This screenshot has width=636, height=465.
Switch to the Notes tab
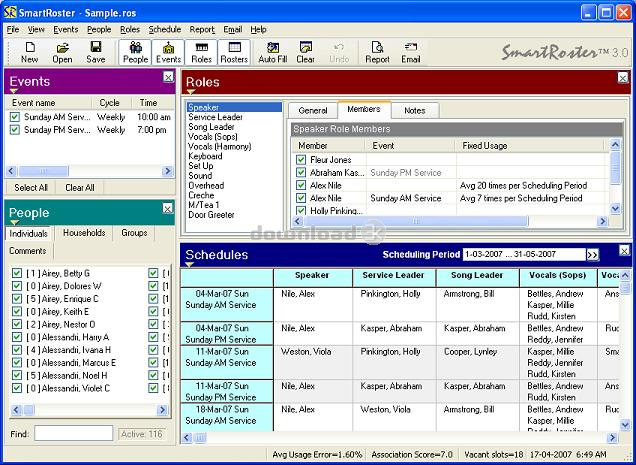point(414,111)
